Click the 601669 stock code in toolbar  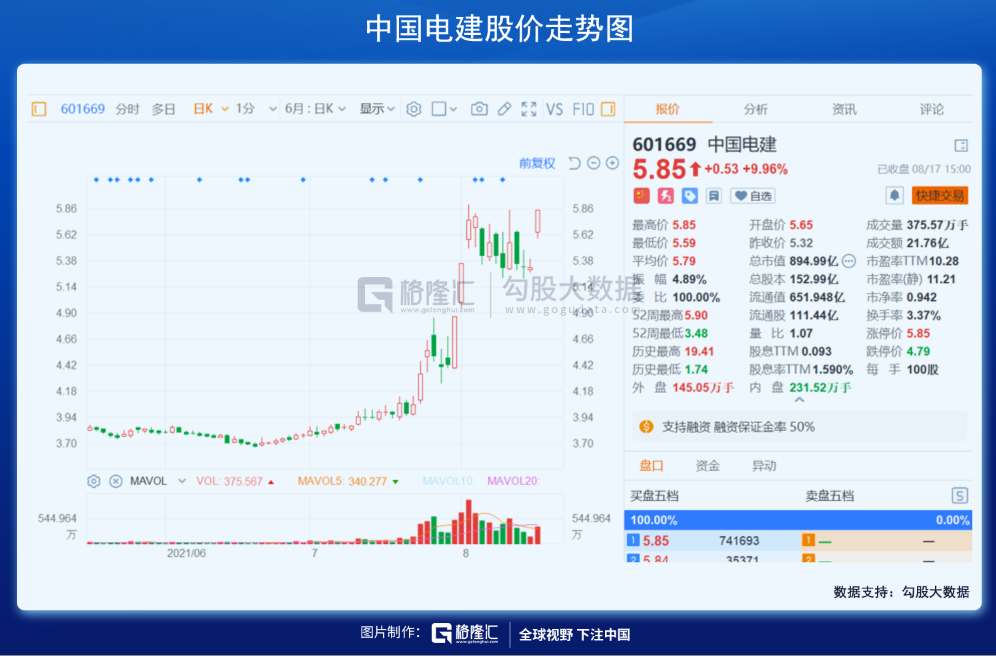(x=83, y=109)
